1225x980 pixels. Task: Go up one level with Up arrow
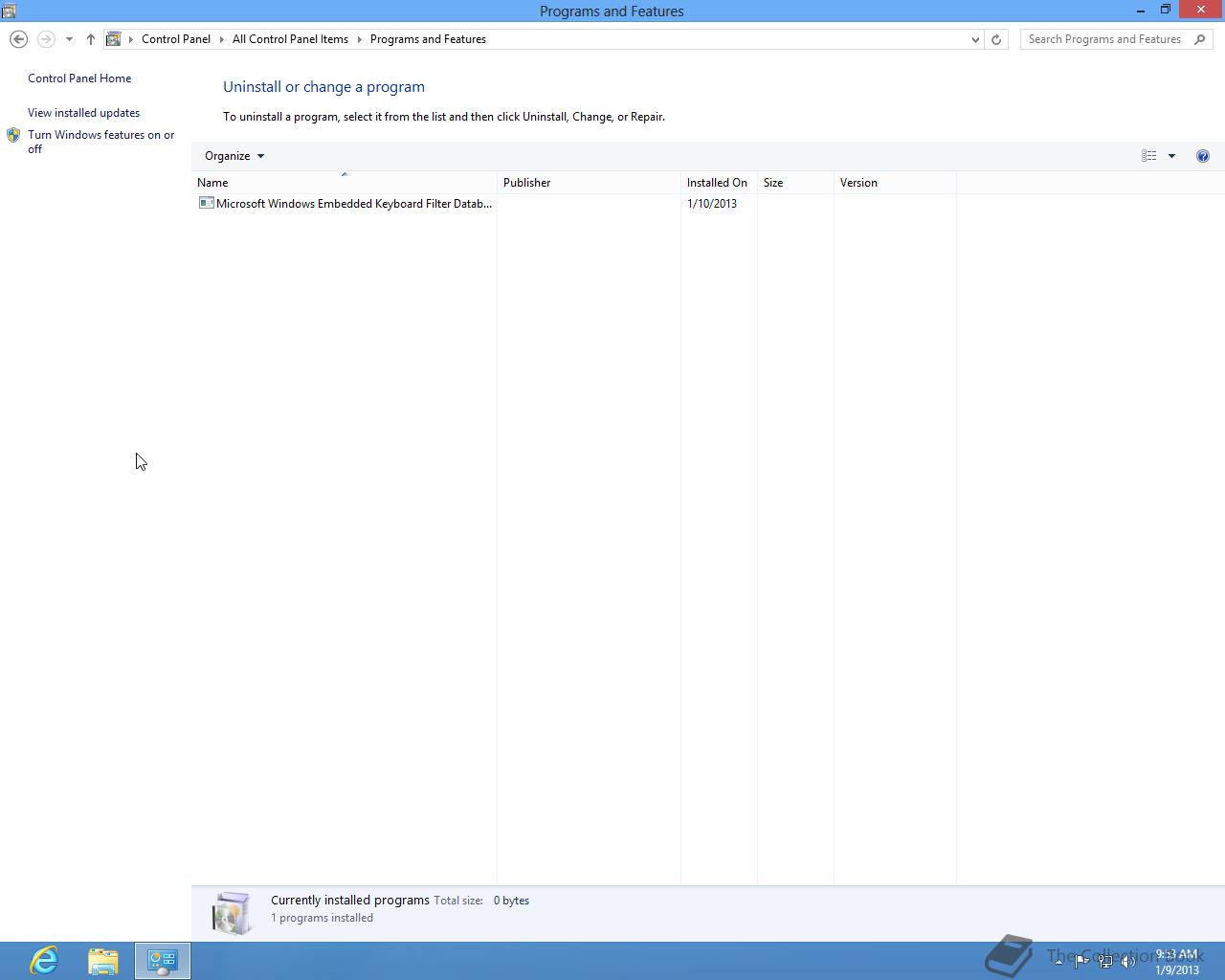[x=90, y=39]
